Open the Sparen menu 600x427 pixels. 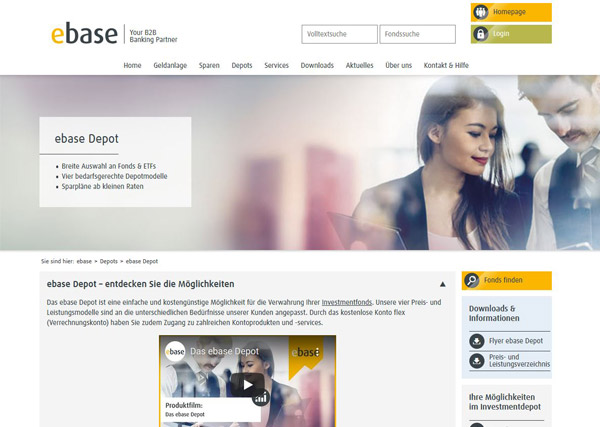click(209, 65)
